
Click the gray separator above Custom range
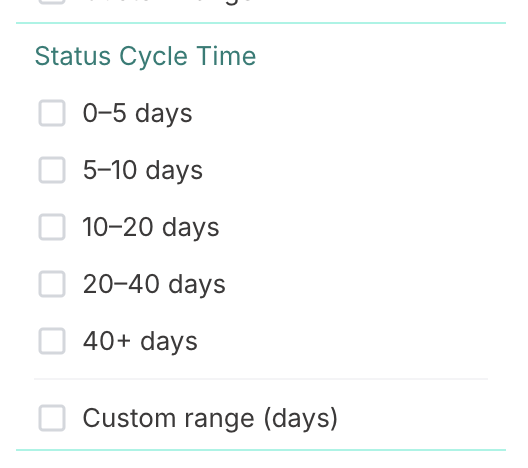(261, 379)
